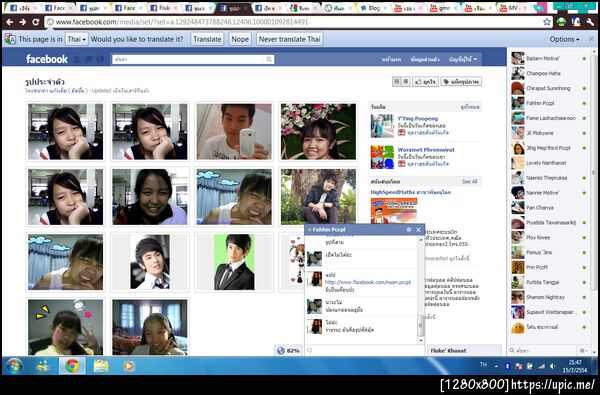Click the Like button with thumbs-up
The width and height of the screenshot is (600, 395).
pyautogui.click(x=425, y=82)
